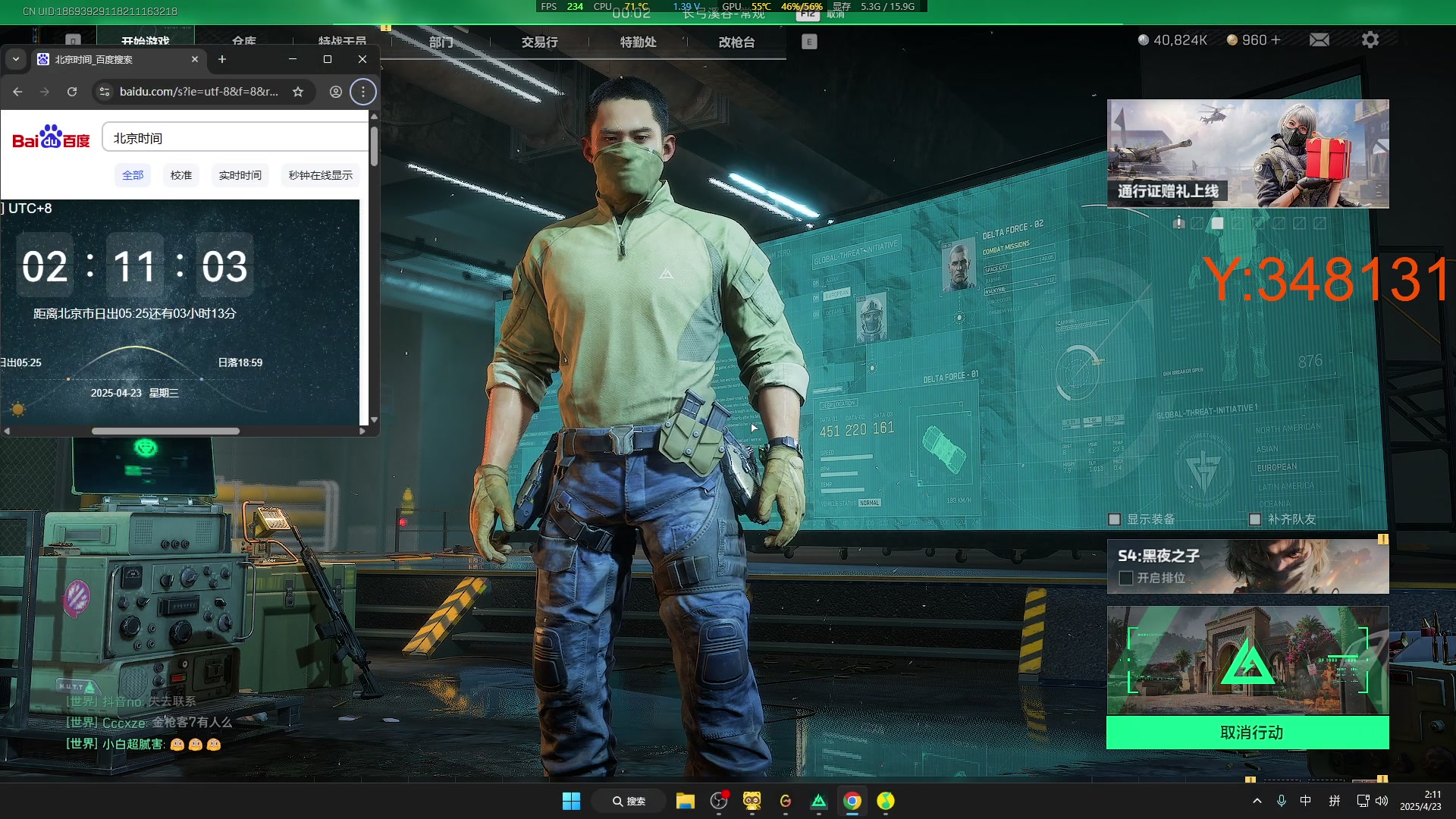Open Windows Start menu
Screen dimensions: 1456x819
coord(571,801)
